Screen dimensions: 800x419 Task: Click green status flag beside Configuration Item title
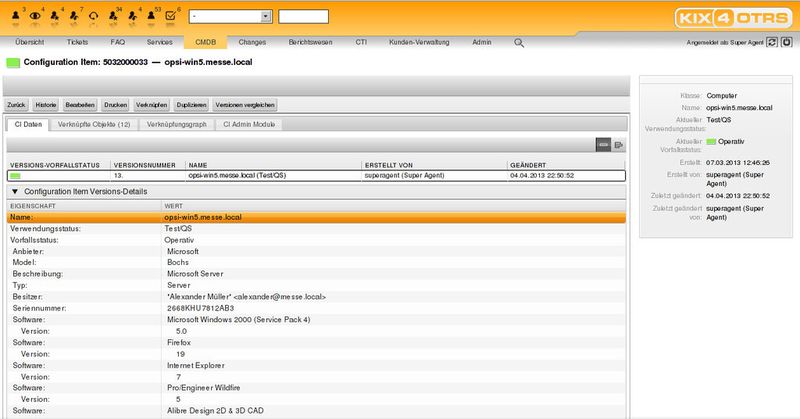pos(13,63)
